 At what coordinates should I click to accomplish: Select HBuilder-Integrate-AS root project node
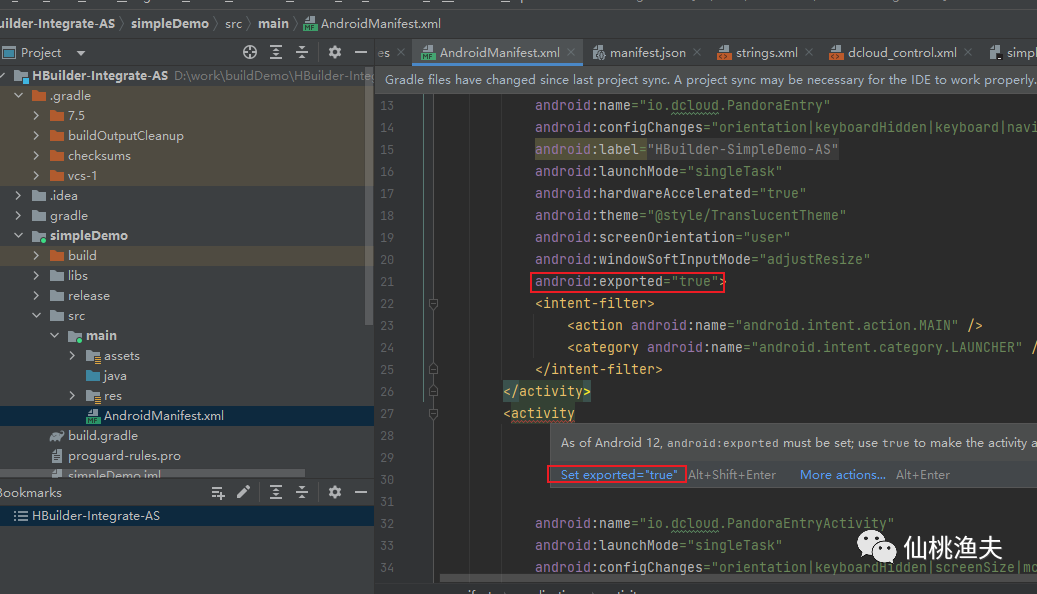[x=100, y=75]
